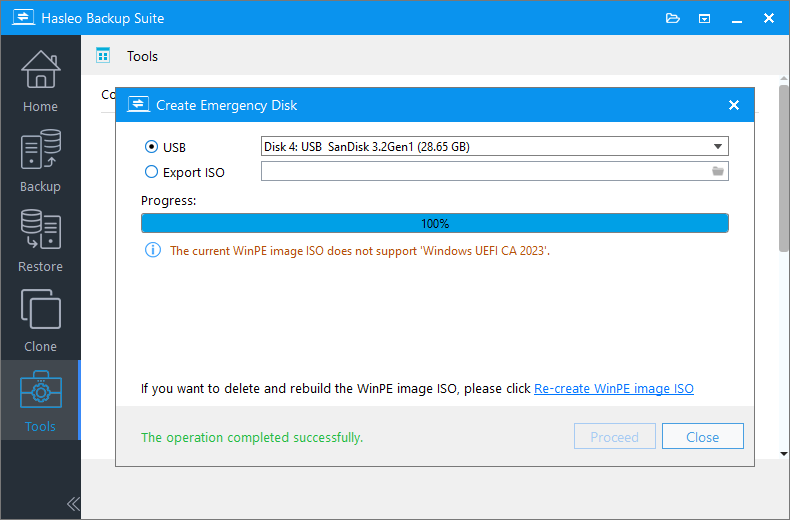The image size is (790, 520).
Task: Click the Close button in the dialog
Action: 702,436
